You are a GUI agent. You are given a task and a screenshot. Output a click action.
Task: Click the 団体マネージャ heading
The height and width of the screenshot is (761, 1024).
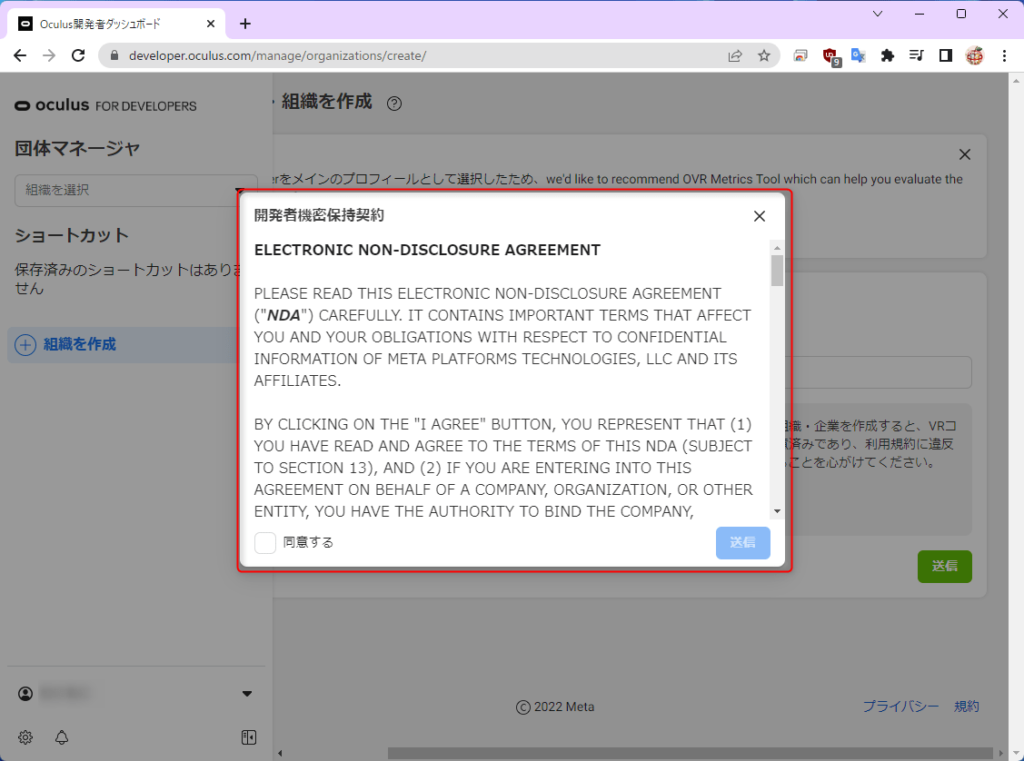pyautogui.click(x=77, y=148)
